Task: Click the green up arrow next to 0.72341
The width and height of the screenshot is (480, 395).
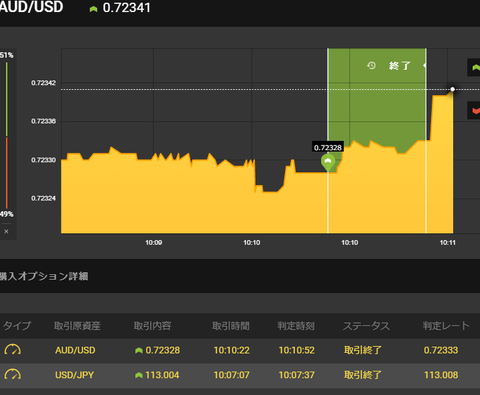Action: [x=93, y=9]
